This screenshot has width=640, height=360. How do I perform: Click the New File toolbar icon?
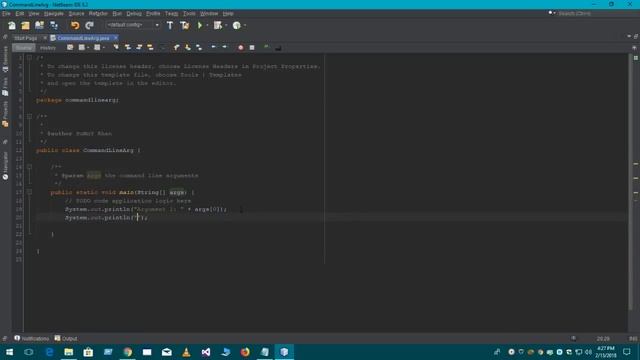[x=12, y=25]
